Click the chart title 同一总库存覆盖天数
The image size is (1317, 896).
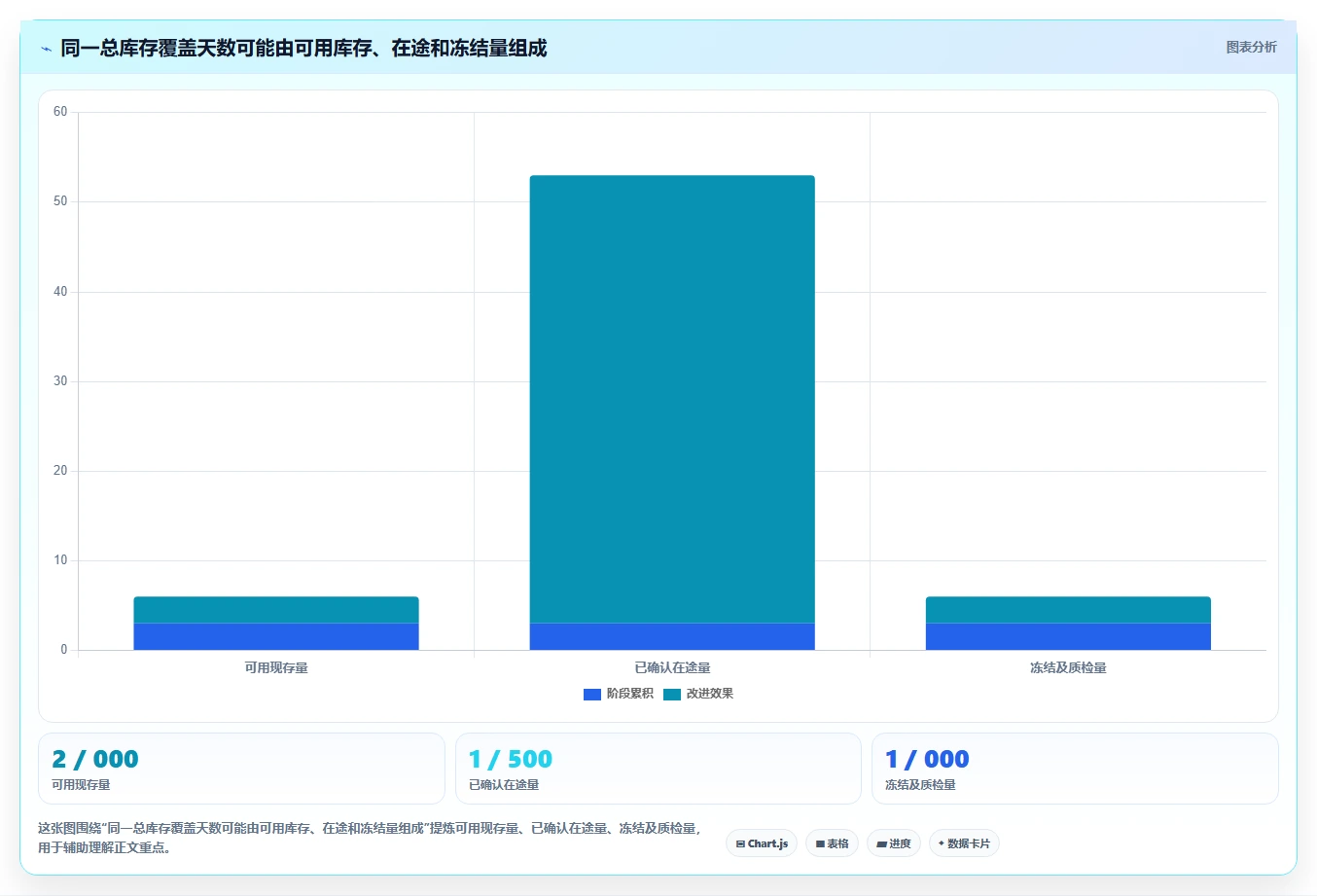pyautogui.click(x=303, y=48)
